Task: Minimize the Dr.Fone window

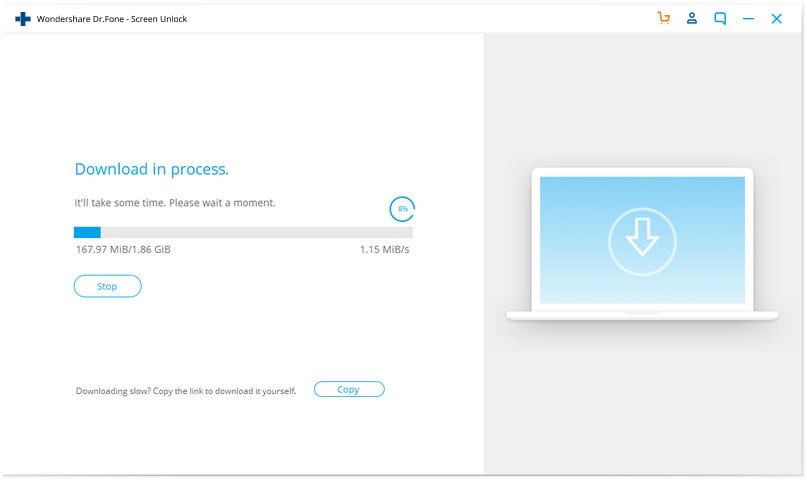Action: tap(748, 19)
